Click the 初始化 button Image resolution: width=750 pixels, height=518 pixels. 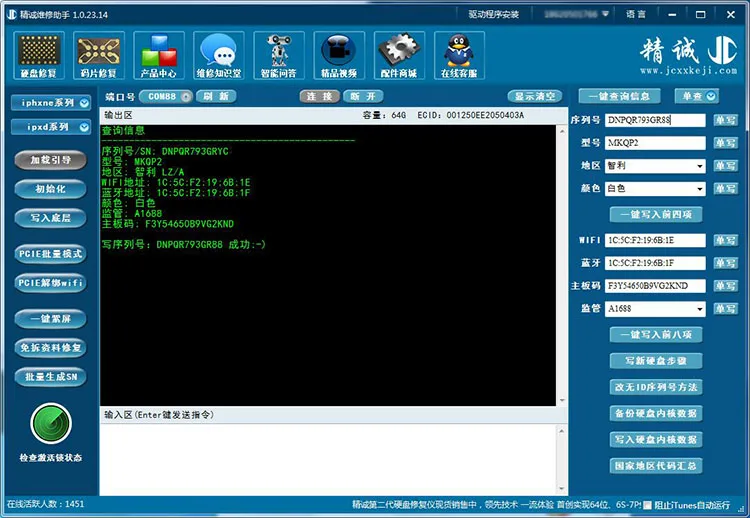tap(51, 189)
